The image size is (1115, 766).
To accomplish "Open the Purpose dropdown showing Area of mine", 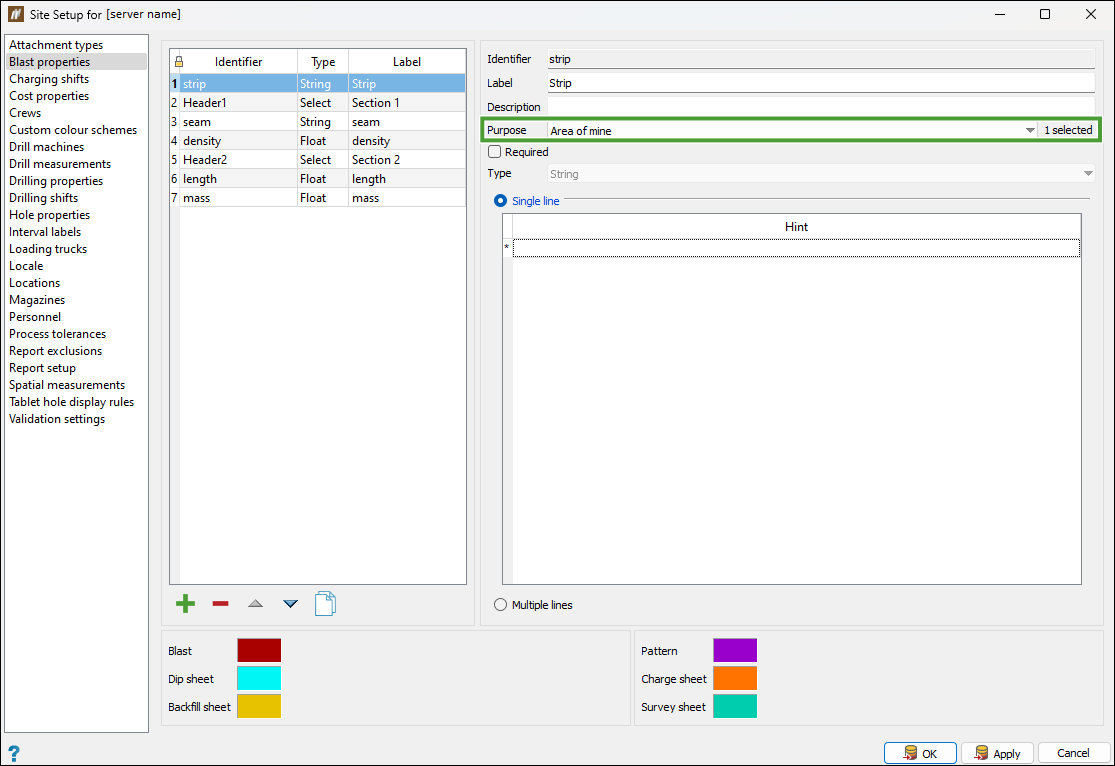I will (x=792, y=130).
